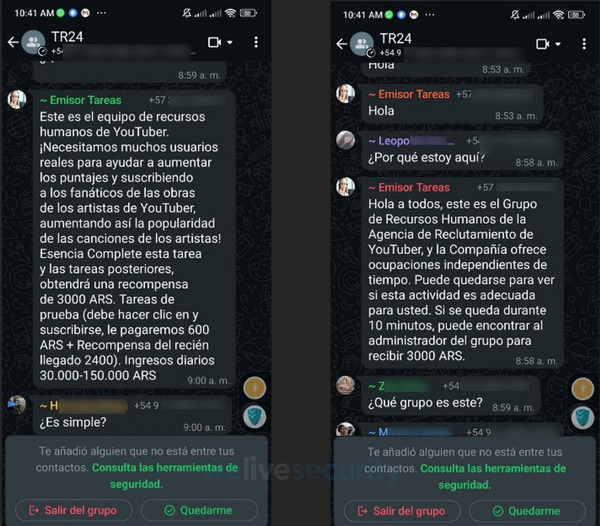600x526 pixels.
Task: Start video call in right chat header
Action: tap(543, 44)
